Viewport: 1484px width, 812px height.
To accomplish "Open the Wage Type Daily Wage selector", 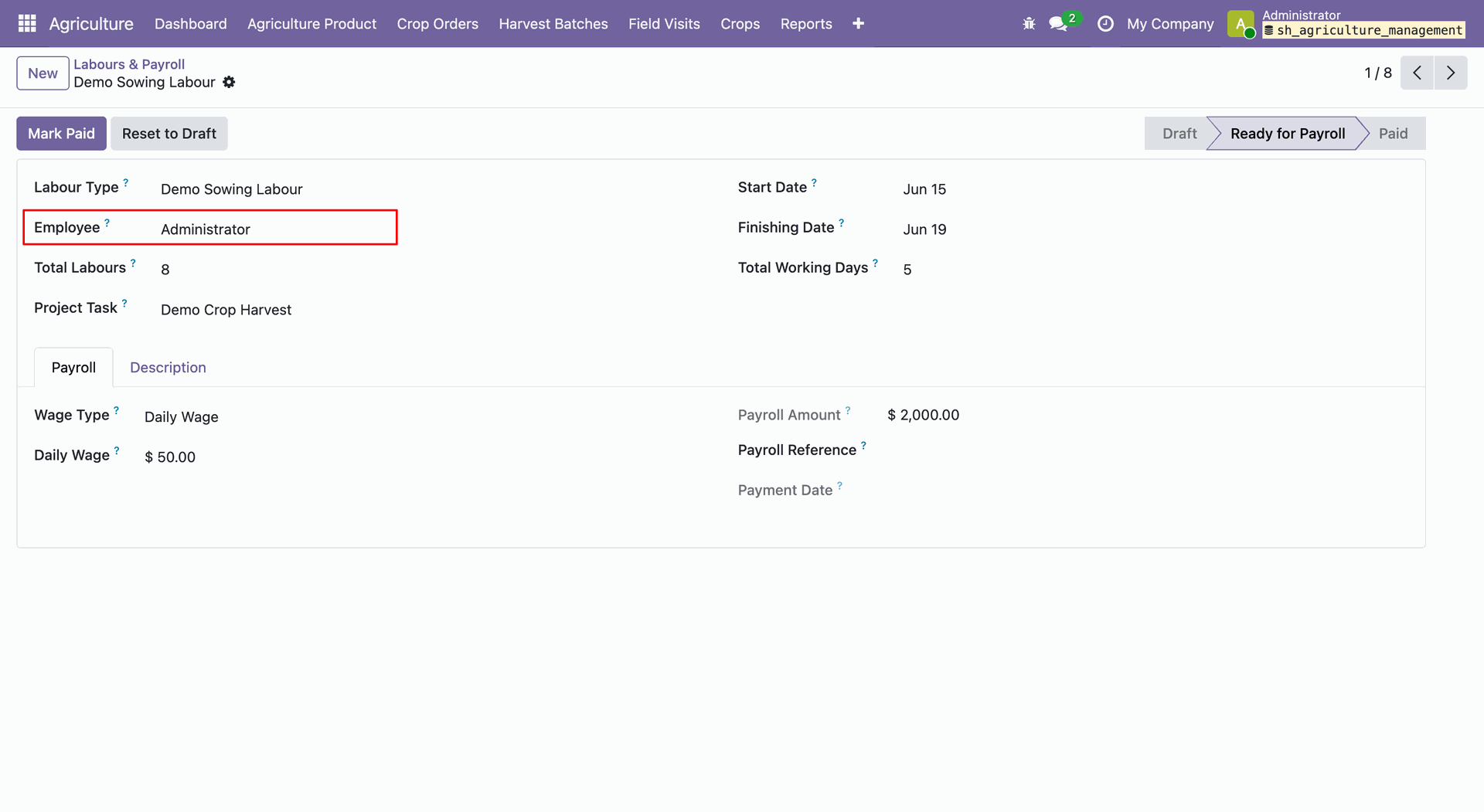I will pos(182,417).
